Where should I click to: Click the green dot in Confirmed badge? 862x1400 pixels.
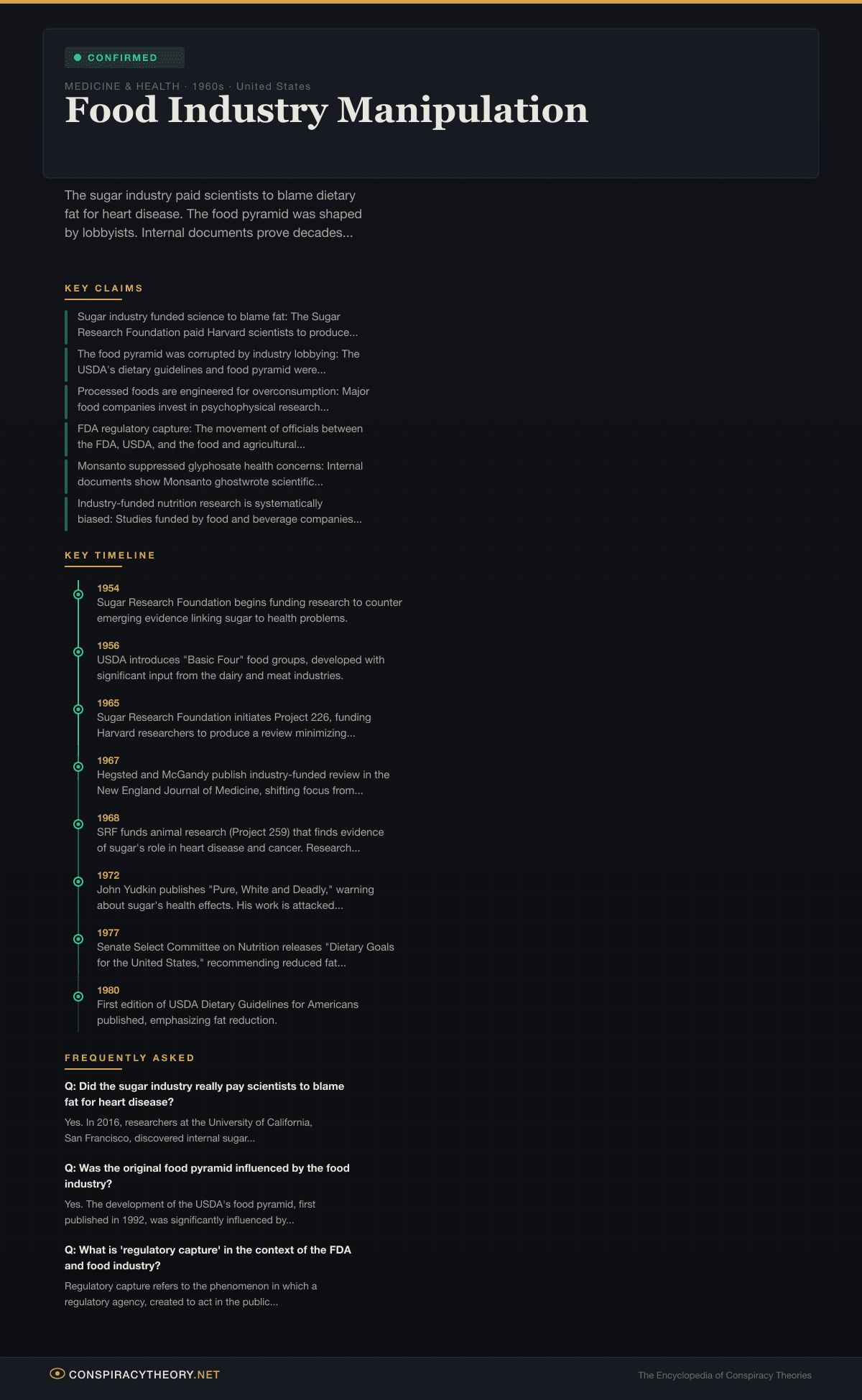tap(78, 57)
